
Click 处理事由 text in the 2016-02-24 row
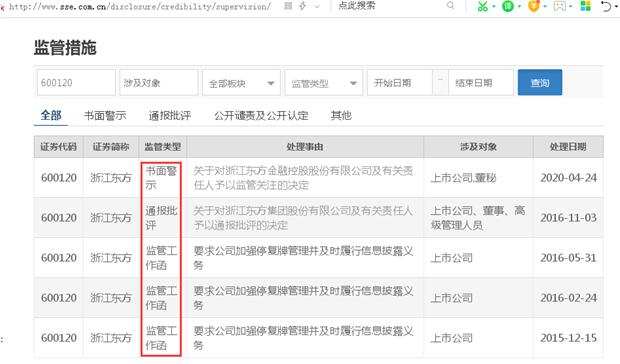coord(303,298)
